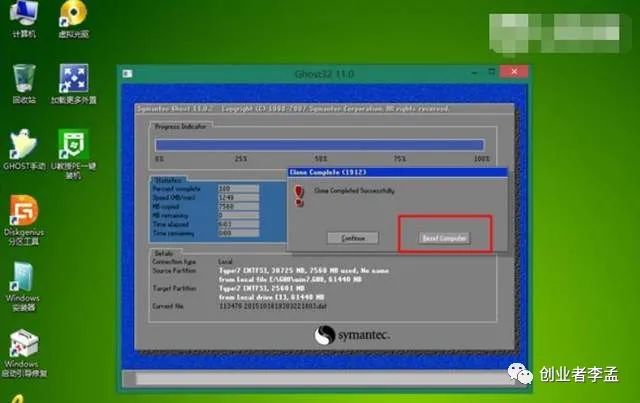Open the 虚拟光驱 virtual drive icon
This screenshot has height=403, width=640.
73,18
